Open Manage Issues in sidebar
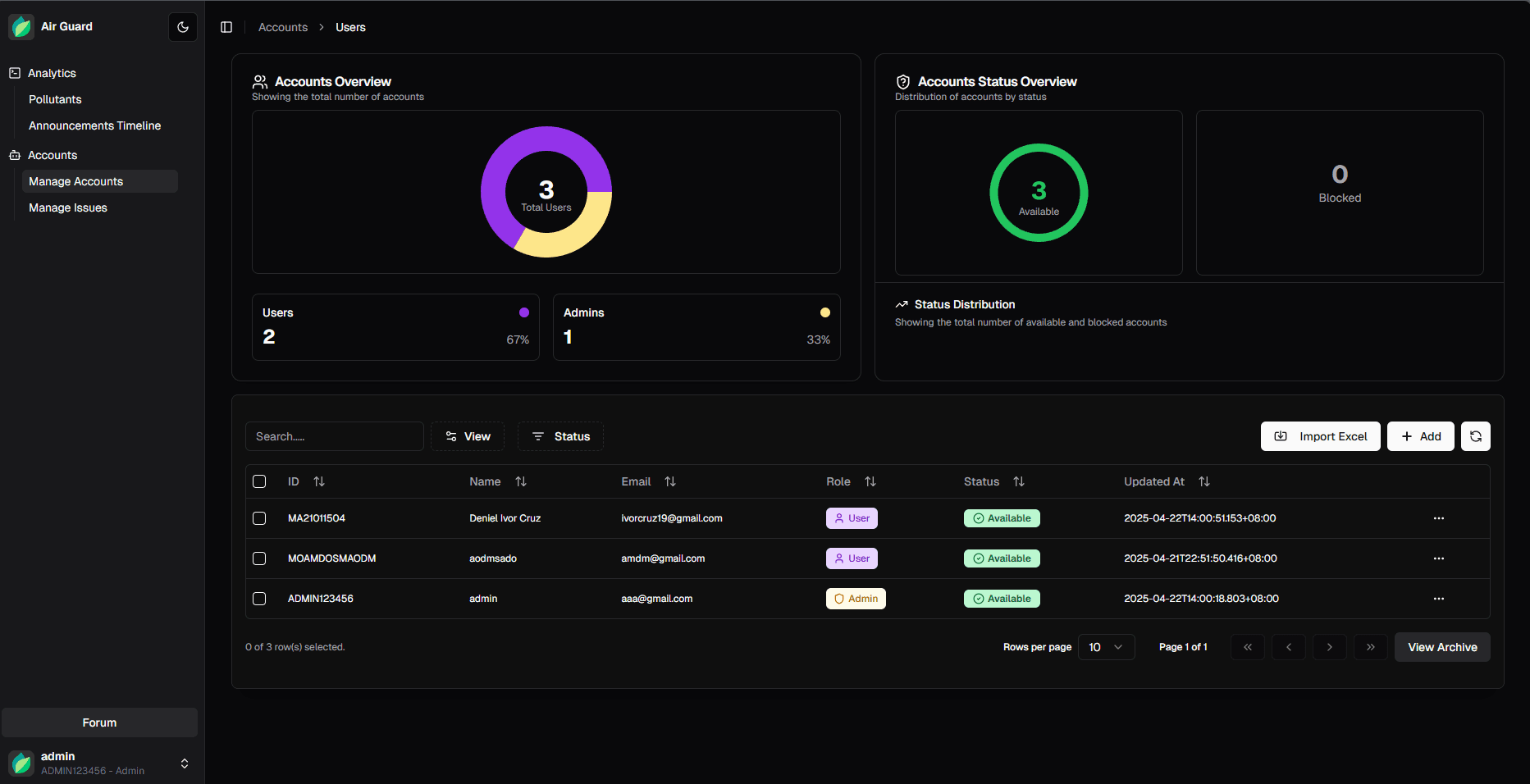The width and height of the screenshot is (1530, 784). click(68, 207)
